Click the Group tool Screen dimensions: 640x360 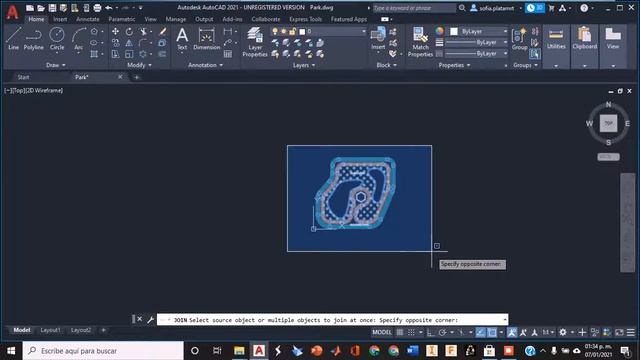click(519, 39)
